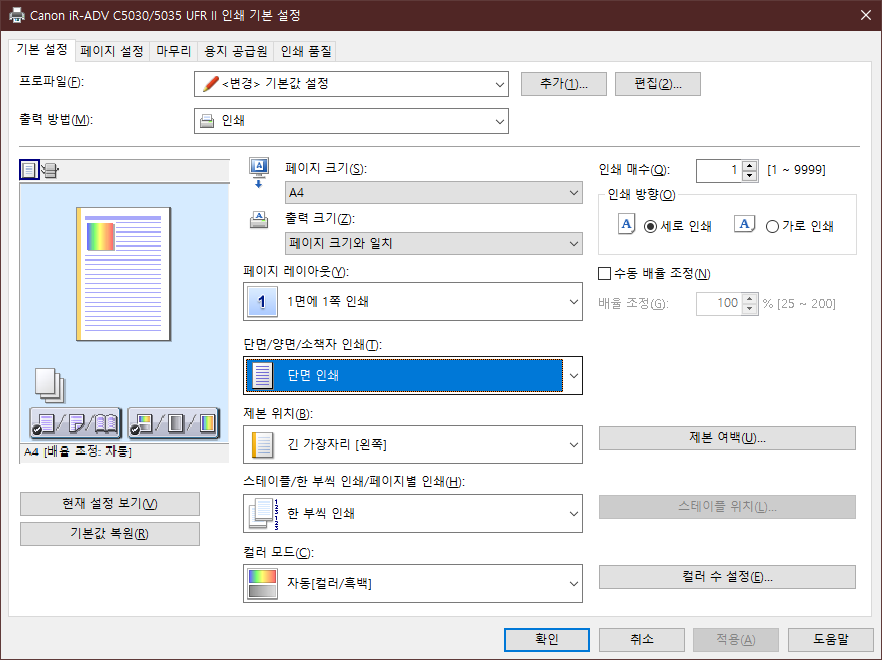Click the color mode preview button
This screenshot has height=660, width=882.
coord(174,423)
